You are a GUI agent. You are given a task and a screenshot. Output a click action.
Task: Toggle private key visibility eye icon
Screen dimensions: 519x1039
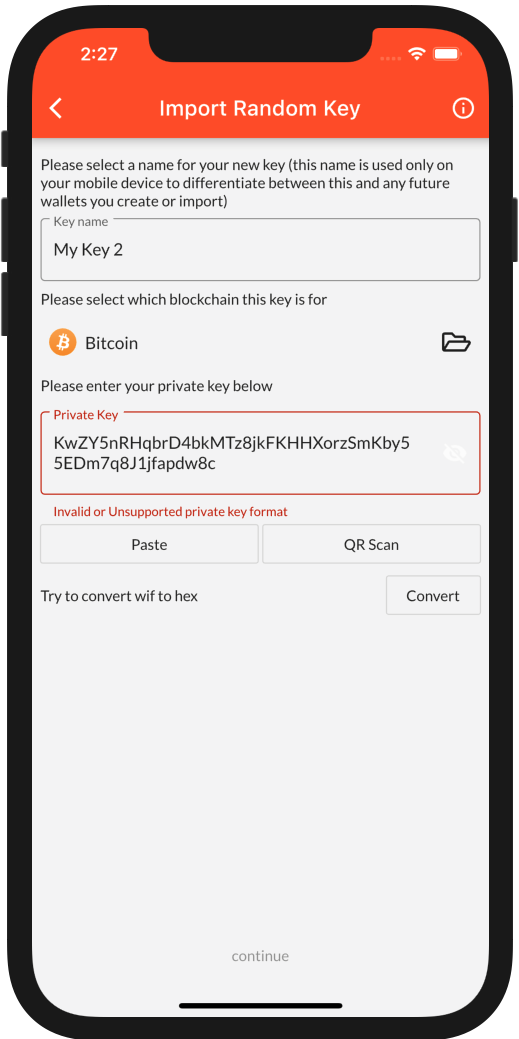point(455,453)
